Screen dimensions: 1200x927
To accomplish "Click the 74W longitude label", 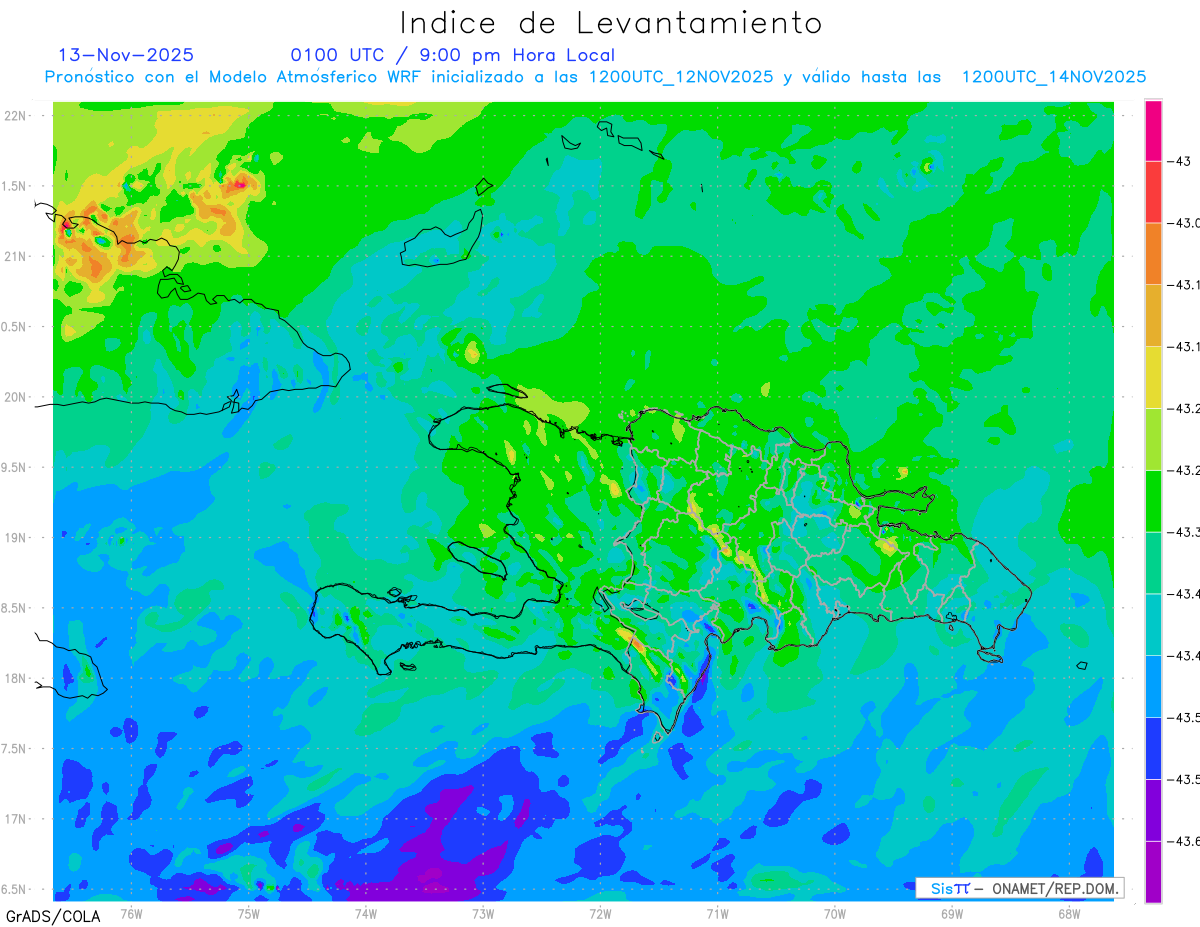I will [x=365, y=914].
